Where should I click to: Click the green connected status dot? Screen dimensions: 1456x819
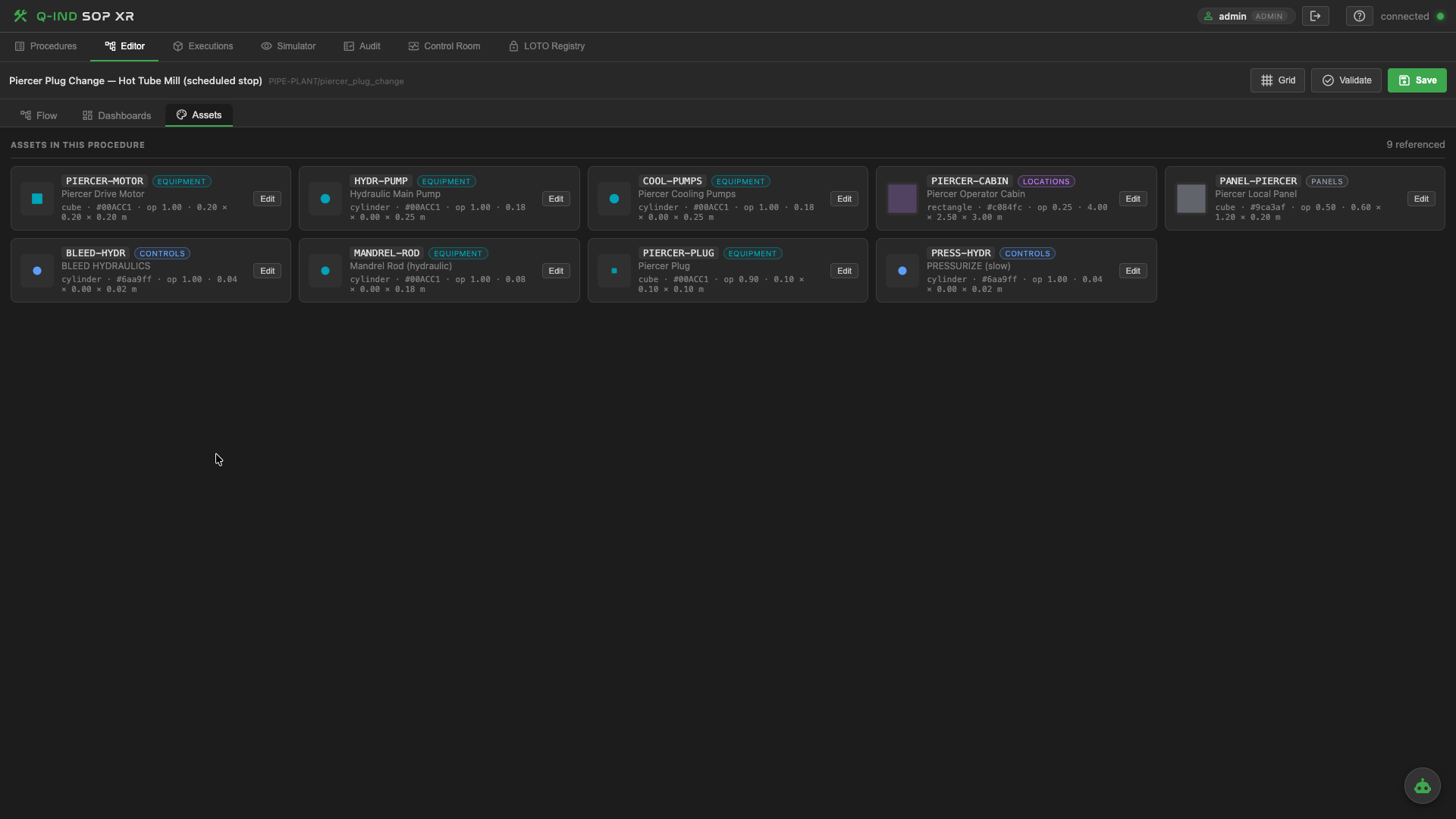point(1440,16)
